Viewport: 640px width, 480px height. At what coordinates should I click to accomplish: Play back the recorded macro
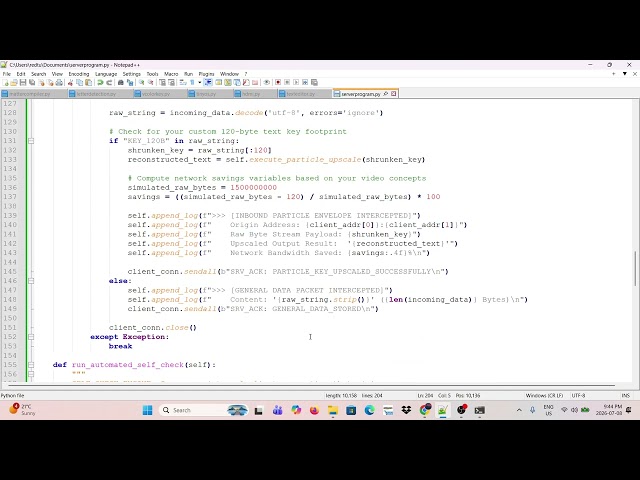(x=296, y=82)
